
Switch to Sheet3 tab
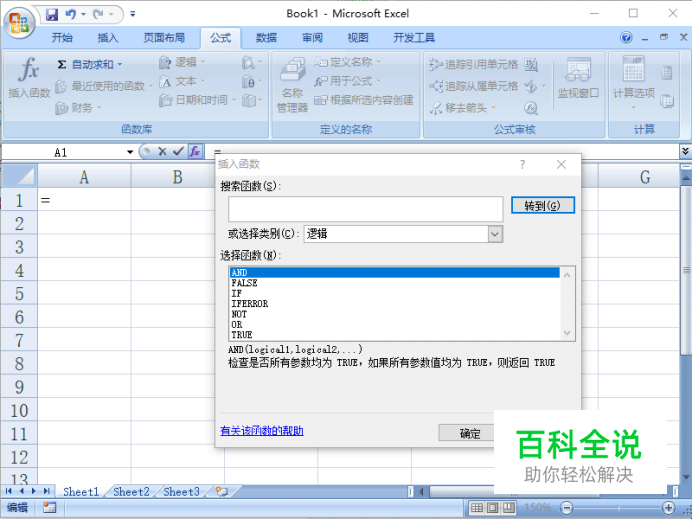[x=181, y=491]
